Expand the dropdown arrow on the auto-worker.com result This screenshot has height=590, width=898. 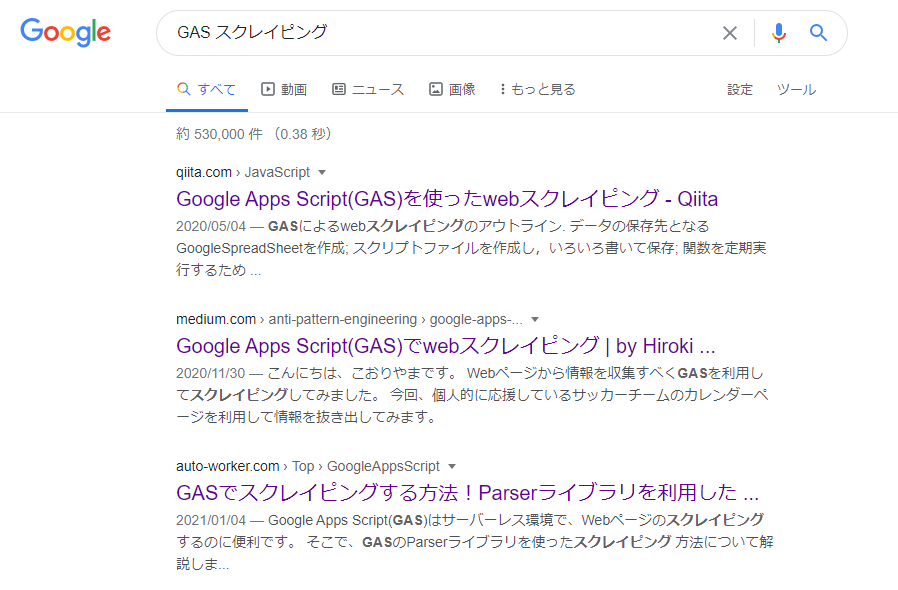click(x=452, y=466)
